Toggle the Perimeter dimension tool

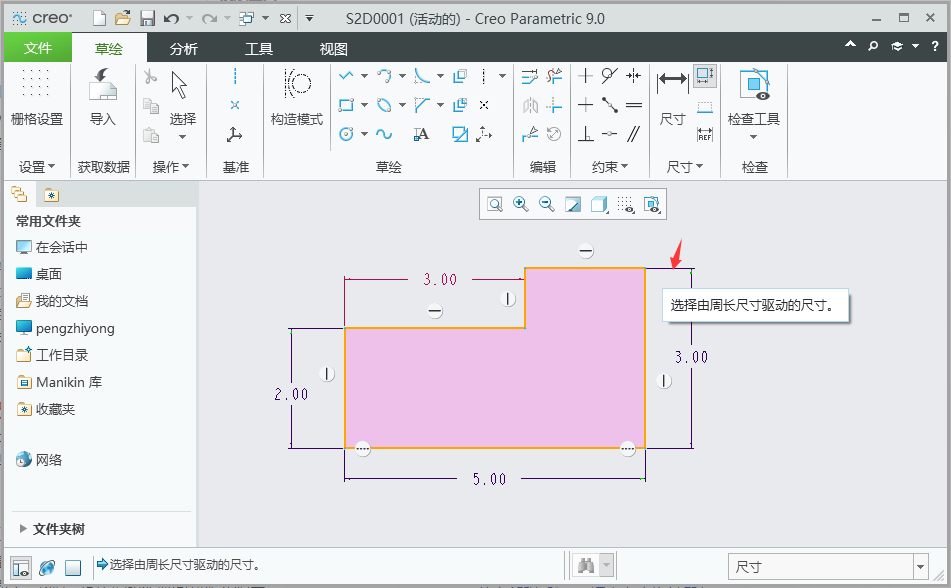pos(705,76)
